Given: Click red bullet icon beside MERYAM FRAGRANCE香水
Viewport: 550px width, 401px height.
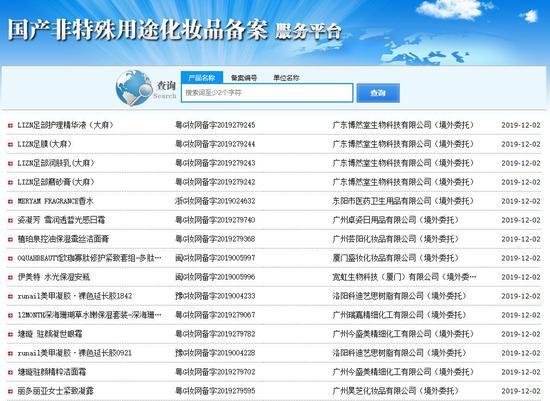Looking at the screenshot, I should [11, 201].
